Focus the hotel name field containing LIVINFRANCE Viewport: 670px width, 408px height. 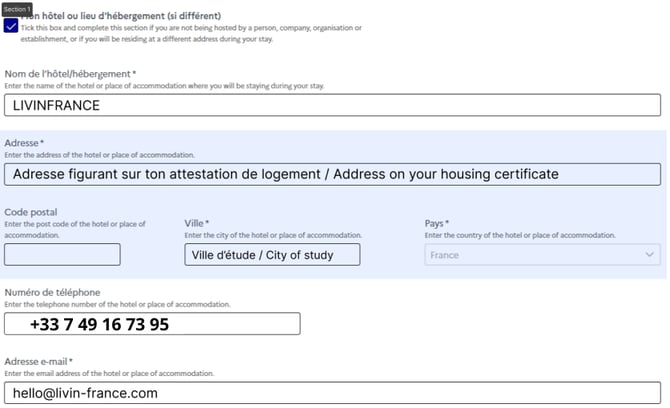click(x=332, y=105)
